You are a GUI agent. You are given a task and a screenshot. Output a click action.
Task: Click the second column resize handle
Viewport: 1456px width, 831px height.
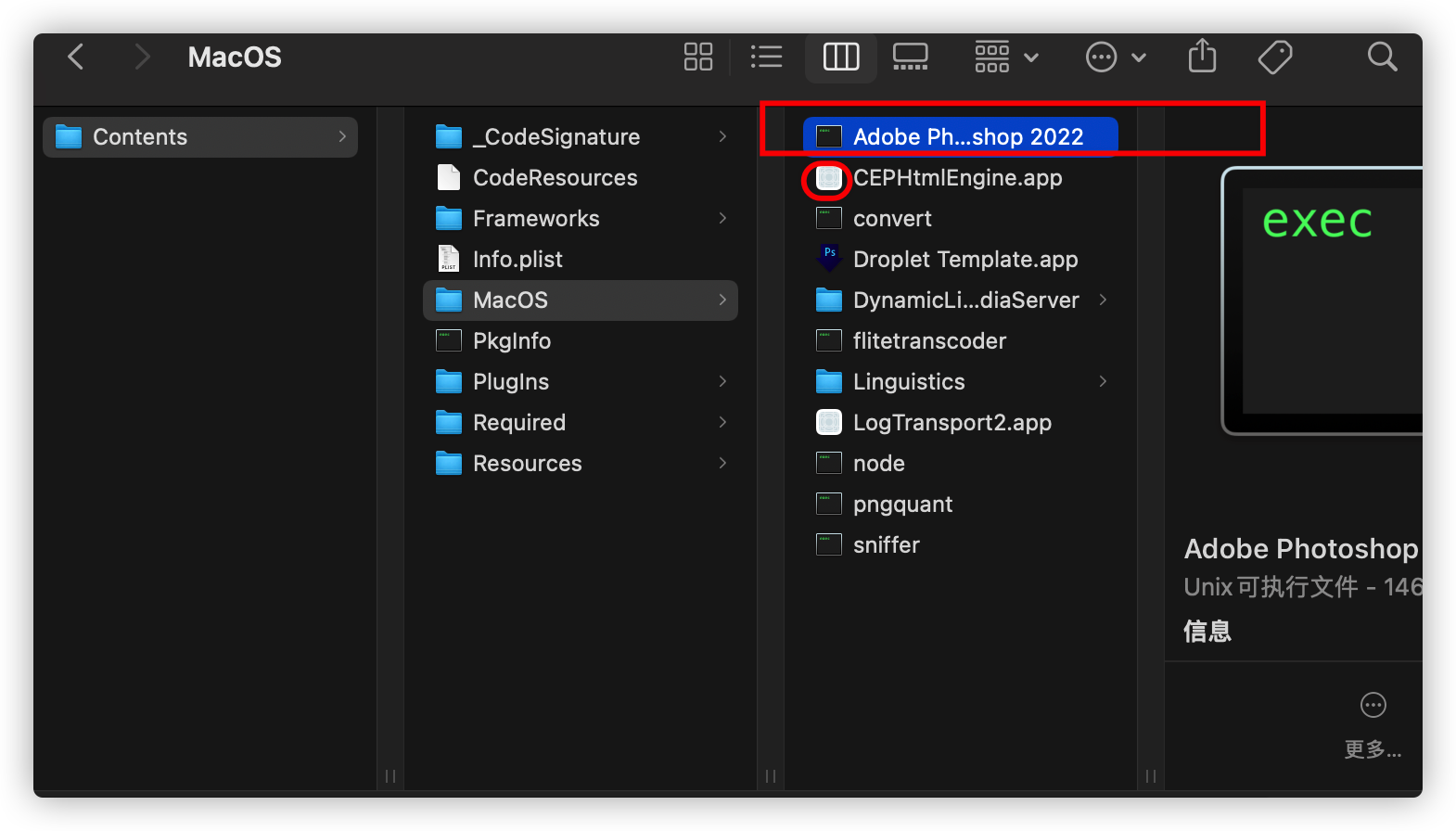pos(771,776)
